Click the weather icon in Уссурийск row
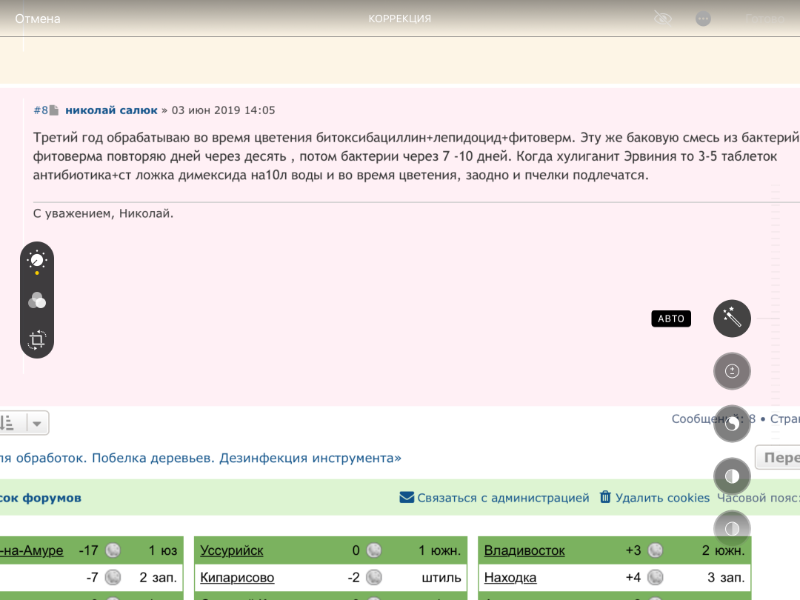800x600 pixels. pos(374,550)
